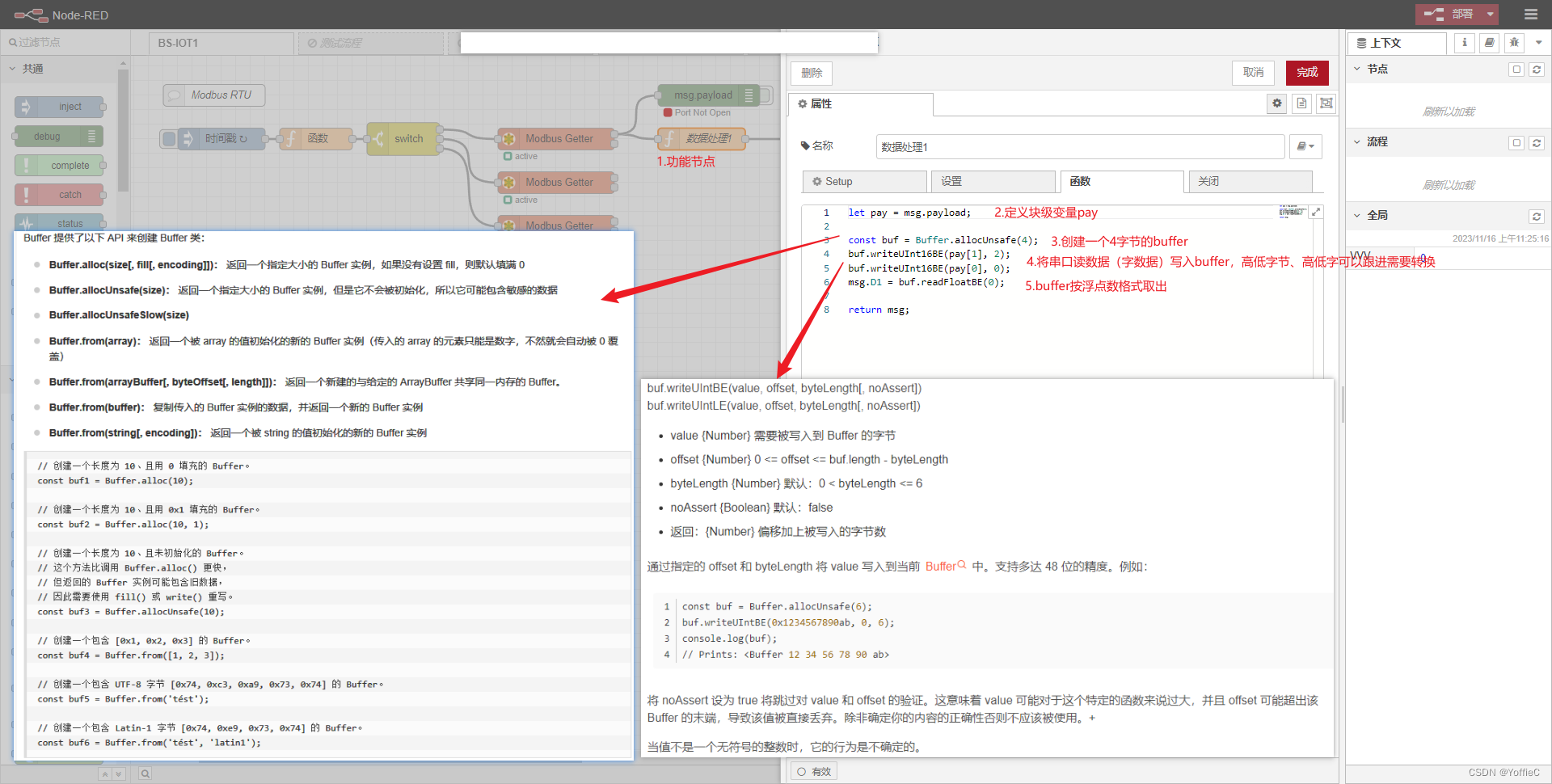Viewport: 1552px width, 784px height.
Task: Open the 上下文 context sidebar tab
Action: tap(1397, 43)
